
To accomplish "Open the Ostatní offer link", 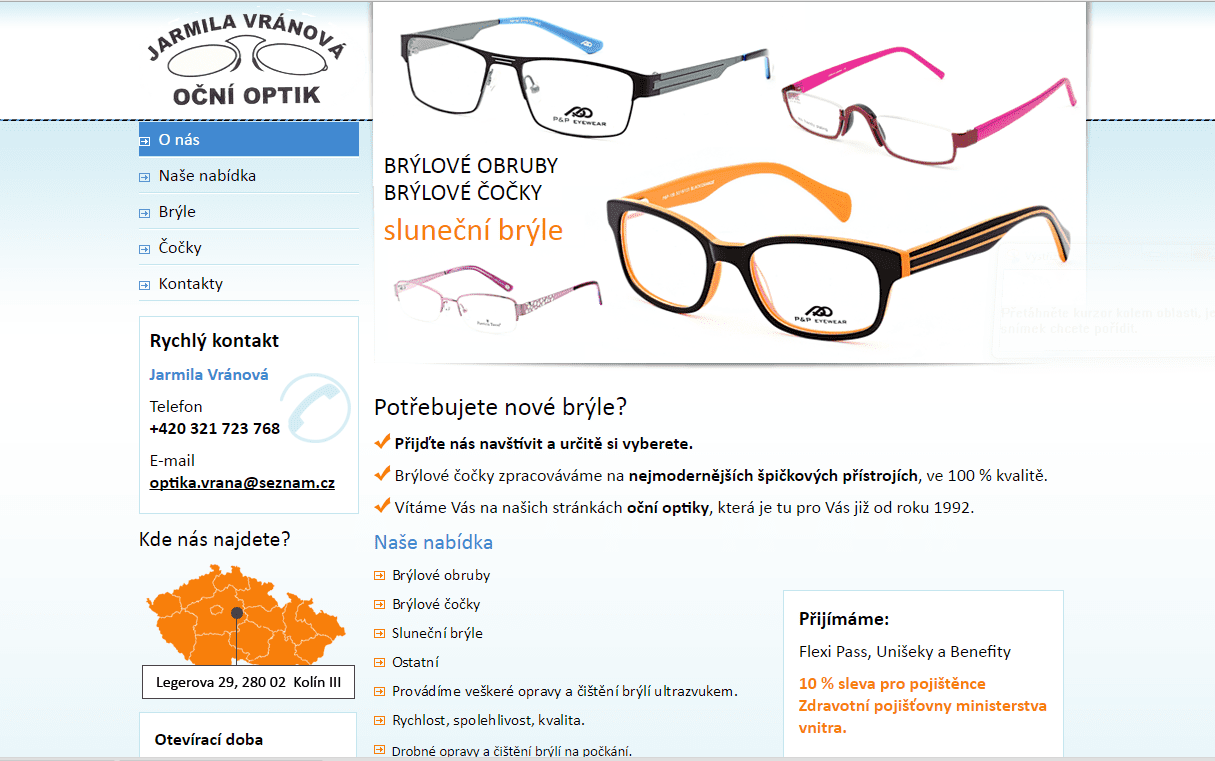I will (416, 662).
